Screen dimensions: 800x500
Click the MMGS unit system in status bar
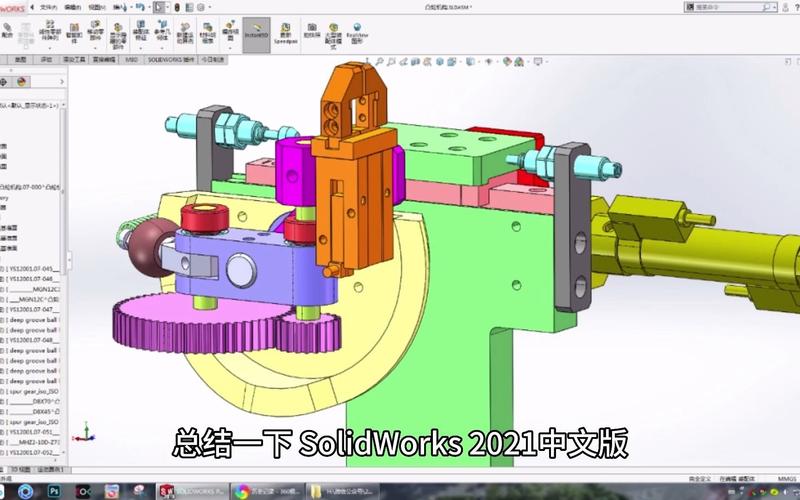click(787, 479)
